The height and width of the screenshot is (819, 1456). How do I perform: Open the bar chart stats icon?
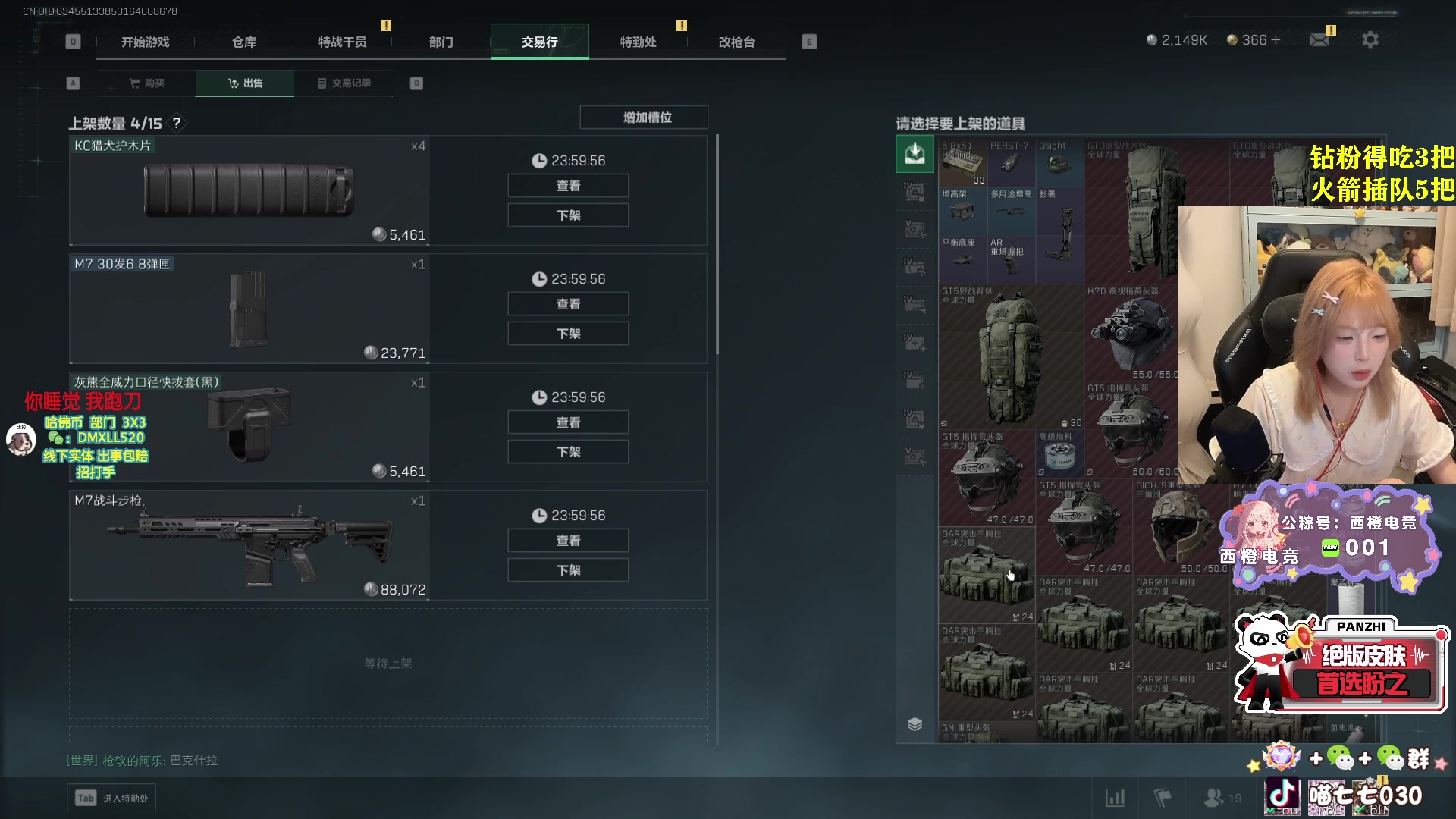tap(1115, 798)
